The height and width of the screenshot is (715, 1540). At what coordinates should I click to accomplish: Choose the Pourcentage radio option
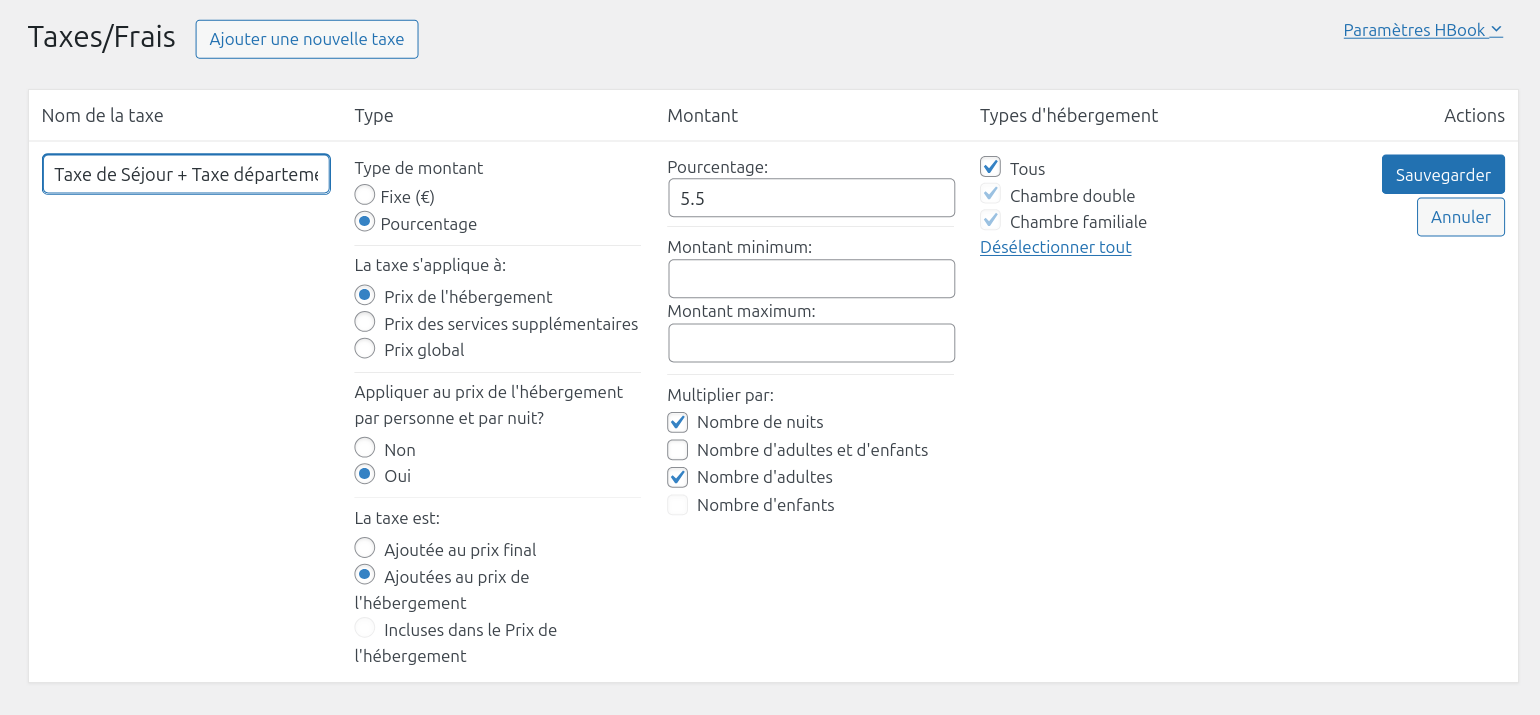pos(365,223)
